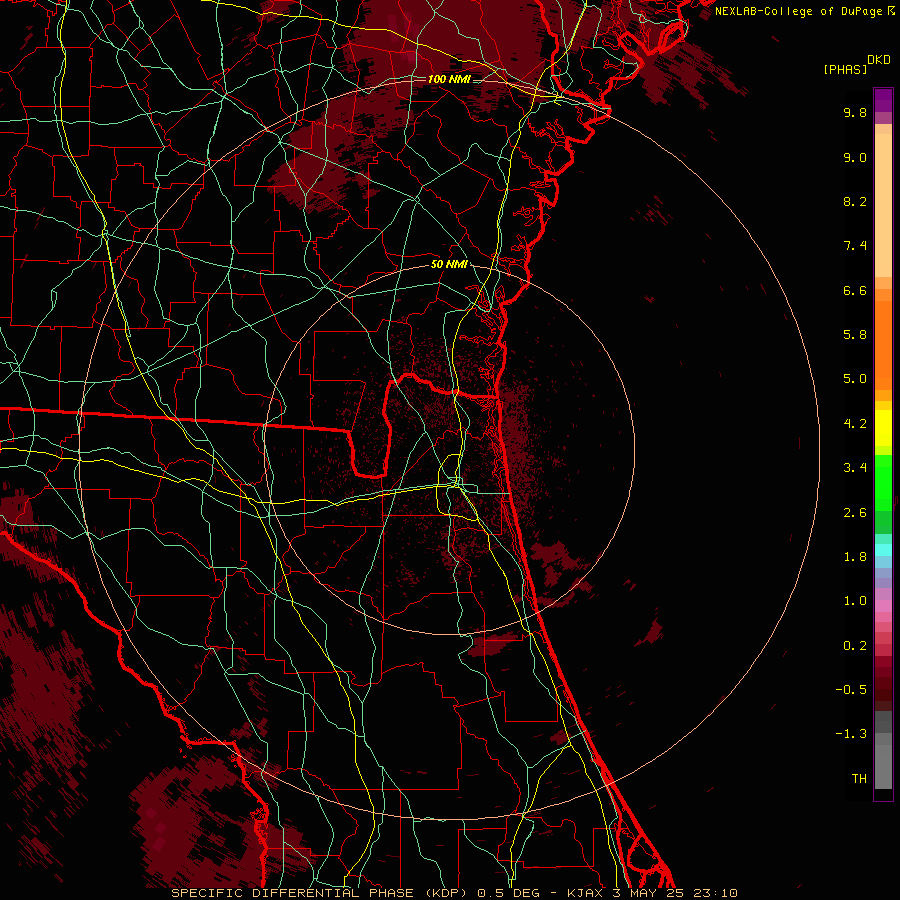Click the KJAX 3 MAY 25 23:10 timestamp
900x900 pixels.
[x=652, y=893]
